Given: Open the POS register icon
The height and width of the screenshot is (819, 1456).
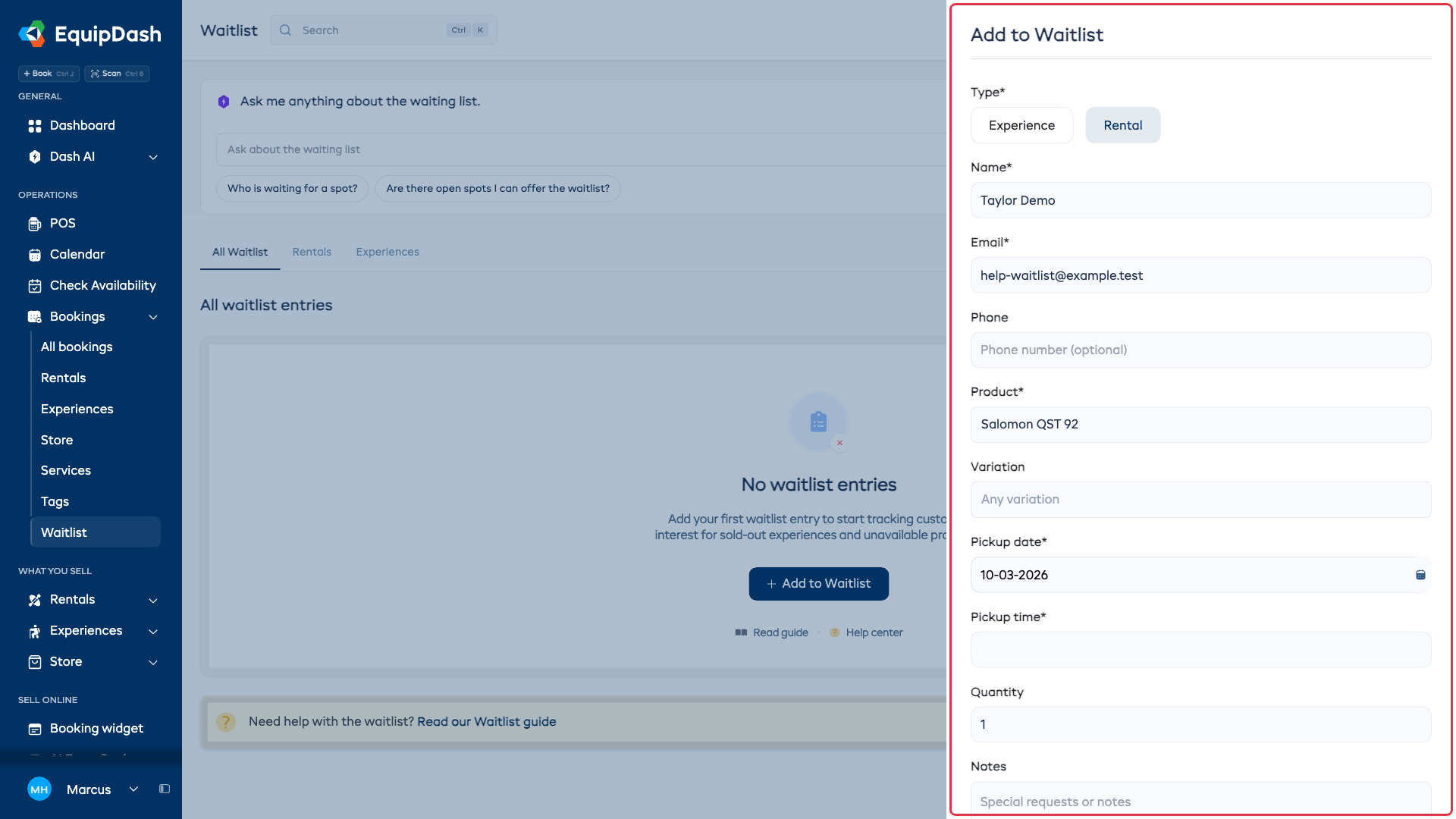Looking at the screenshot, I should (x=35, y=224).
